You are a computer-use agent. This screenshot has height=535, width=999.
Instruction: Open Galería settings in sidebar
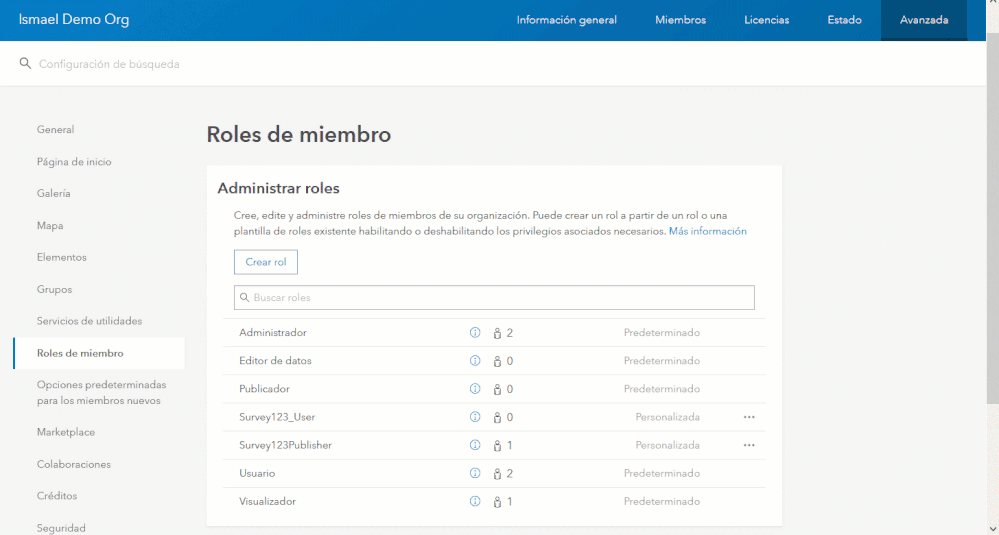[x=54, y=194]
